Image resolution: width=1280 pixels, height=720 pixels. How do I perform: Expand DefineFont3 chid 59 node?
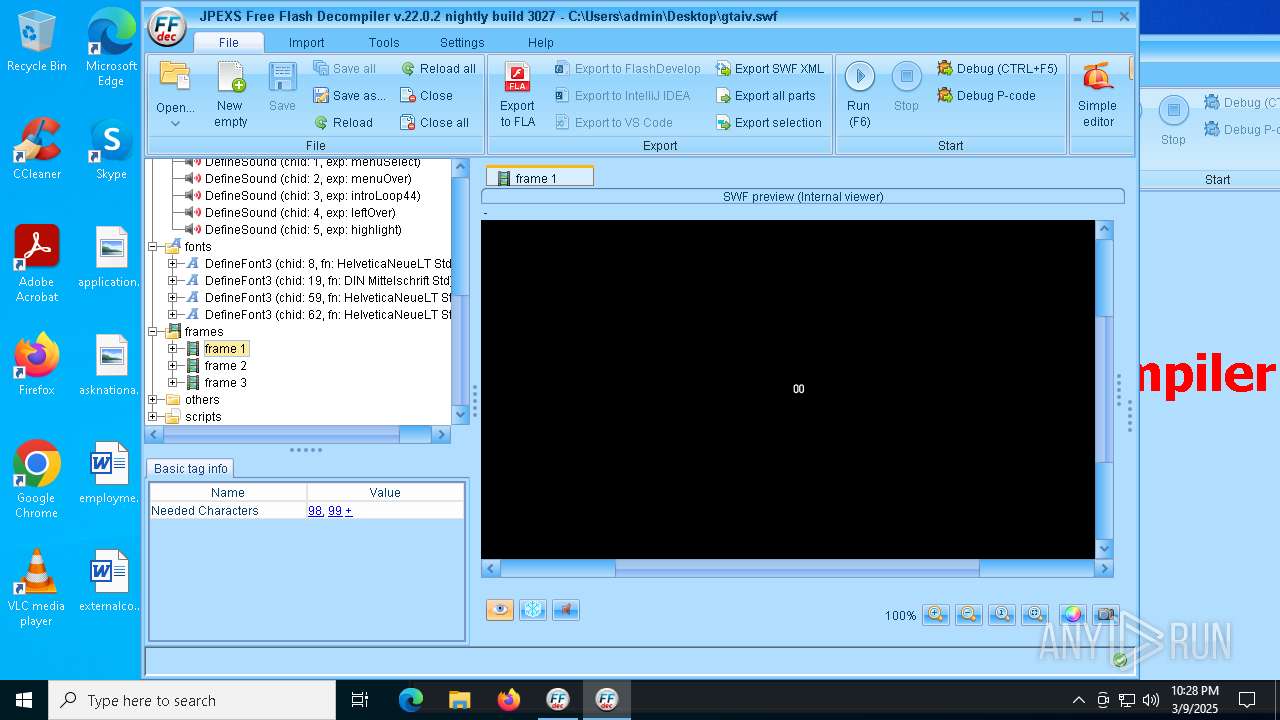click(x=172, y=298)
